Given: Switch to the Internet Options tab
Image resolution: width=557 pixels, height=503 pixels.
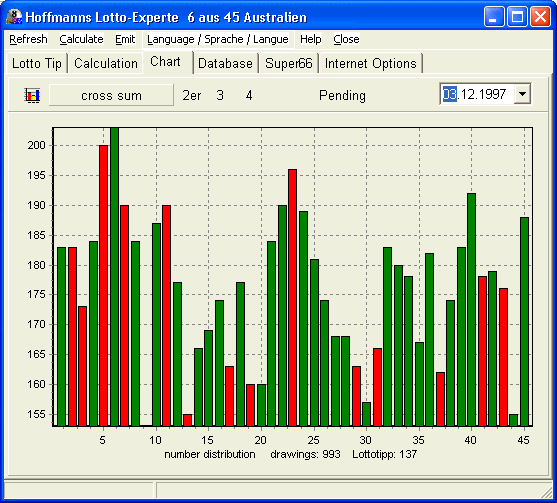Looking at the screenshot, I should 371,64.
